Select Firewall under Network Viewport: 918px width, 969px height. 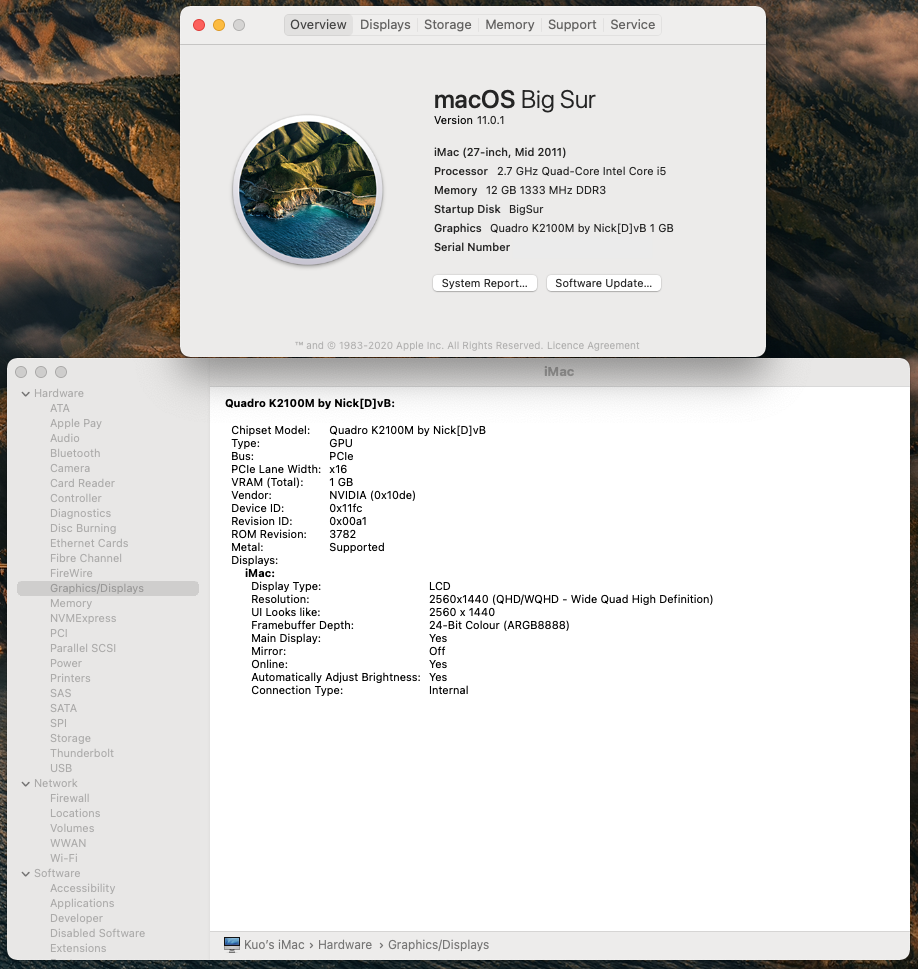[70, 798]
